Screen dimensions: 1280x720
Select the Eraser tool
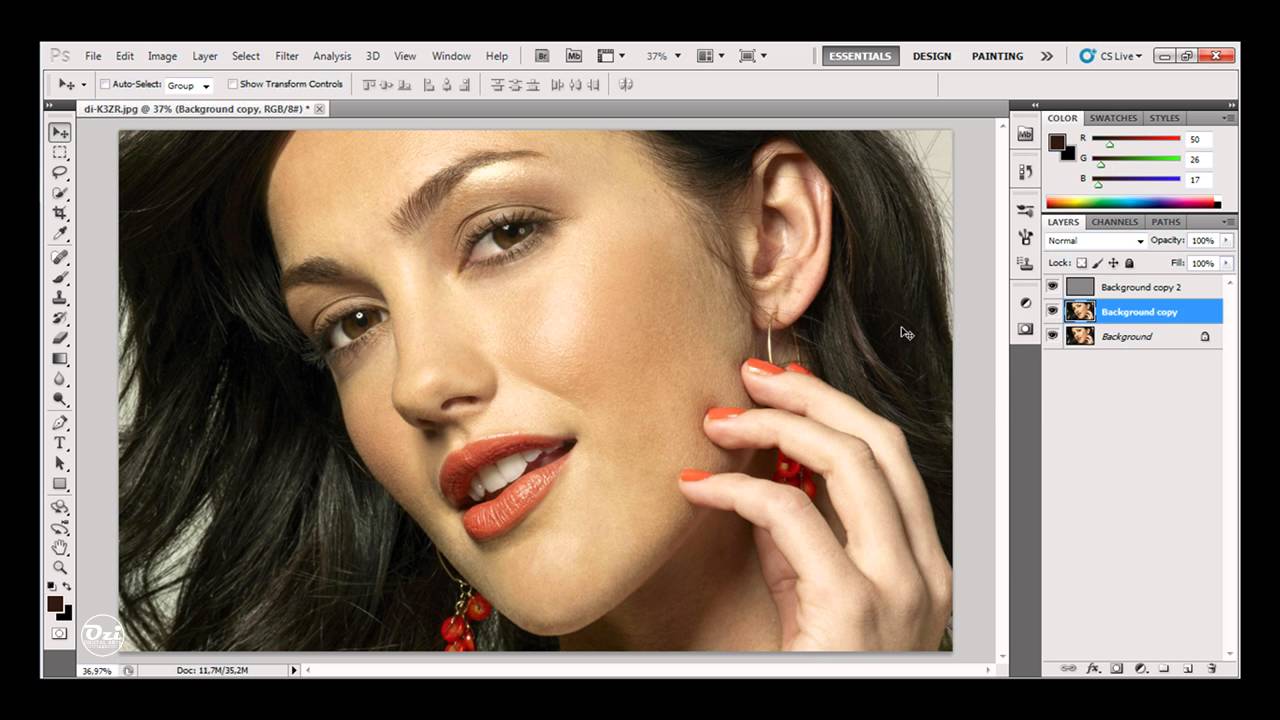tap(60, 338)
